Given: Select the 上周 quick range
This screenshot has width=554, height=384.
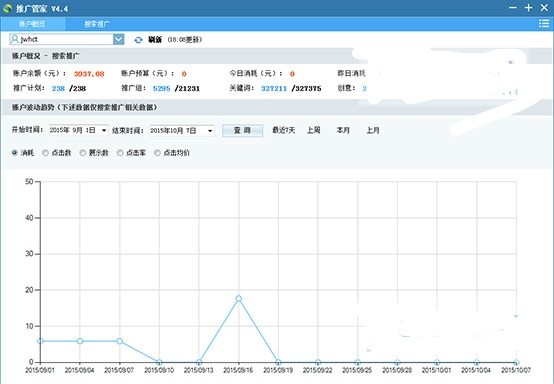Looking at the screenshot, I should (x=313, y=130).
